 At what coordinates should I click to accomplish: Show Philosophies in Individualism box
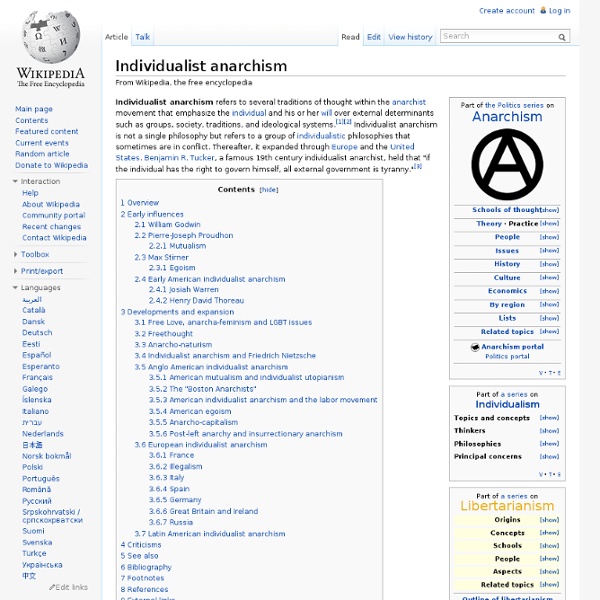click(x=549, y=444)
